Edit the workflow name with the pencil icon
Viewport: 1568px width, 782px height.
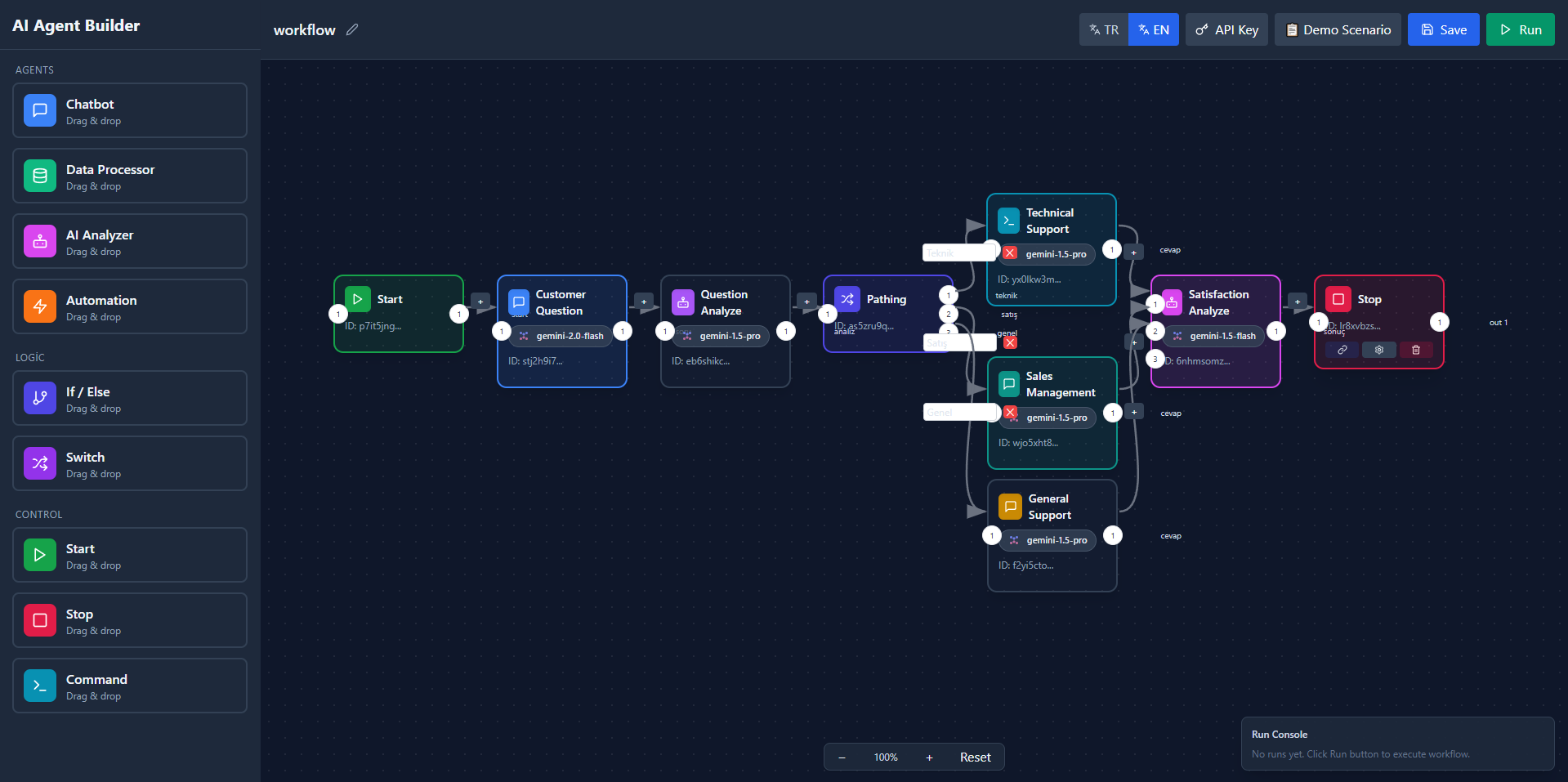coord(353,29)
